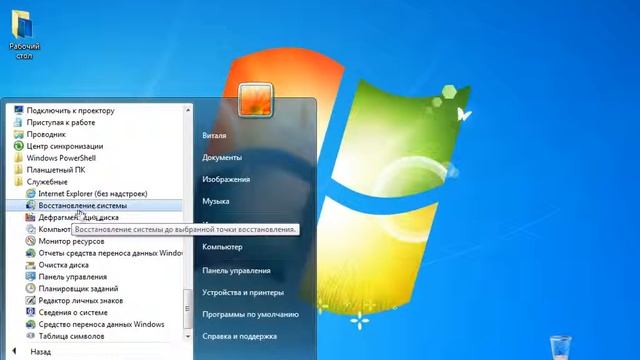This screenshot has height=360, width=640.
Task: Click the Редактор личных знаков icon
Action: (x=31, y=300)
